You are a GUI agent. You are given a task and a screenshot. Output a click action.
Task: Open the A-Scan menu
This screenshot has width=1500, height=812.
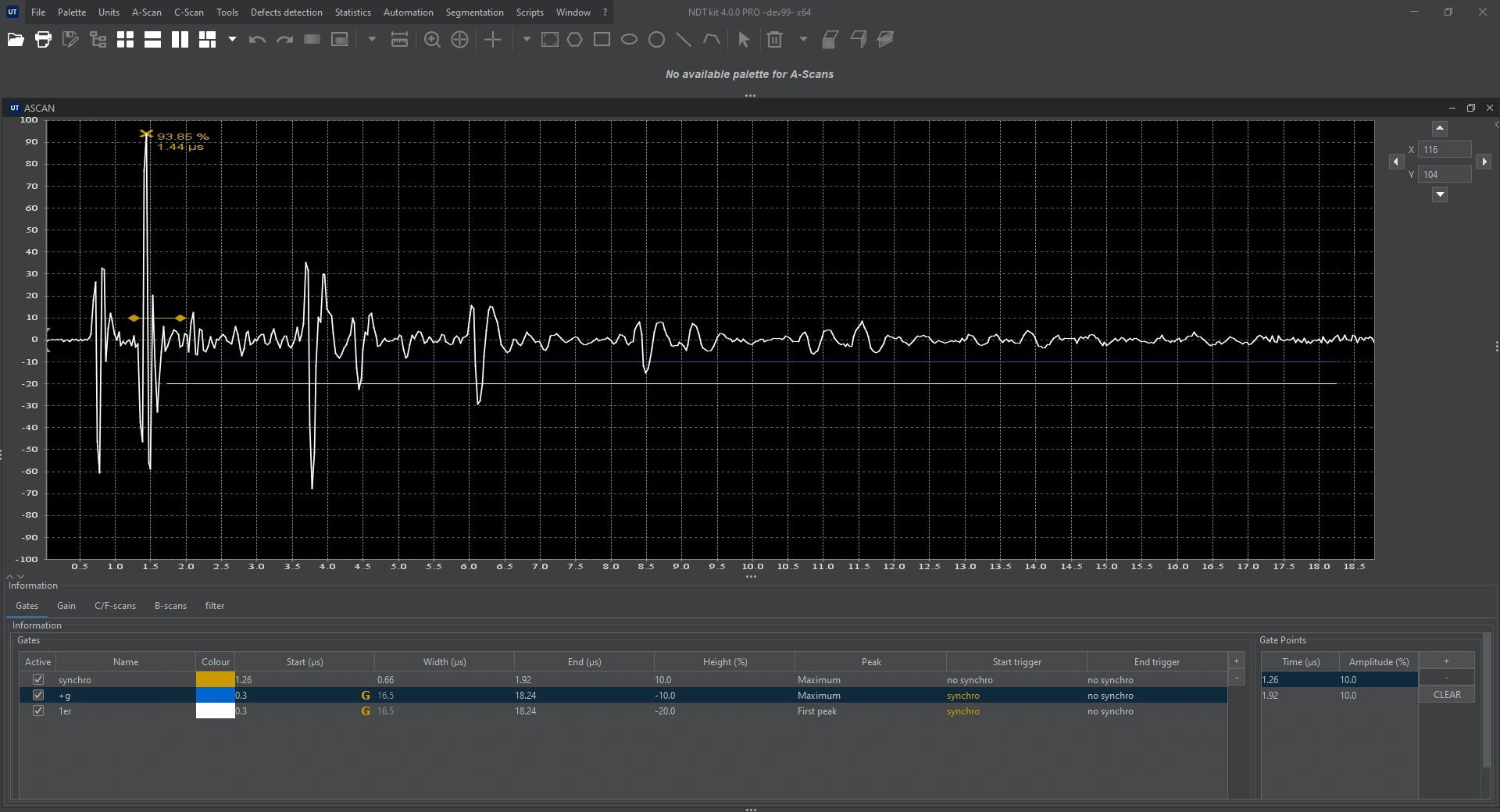coord(147,12)
